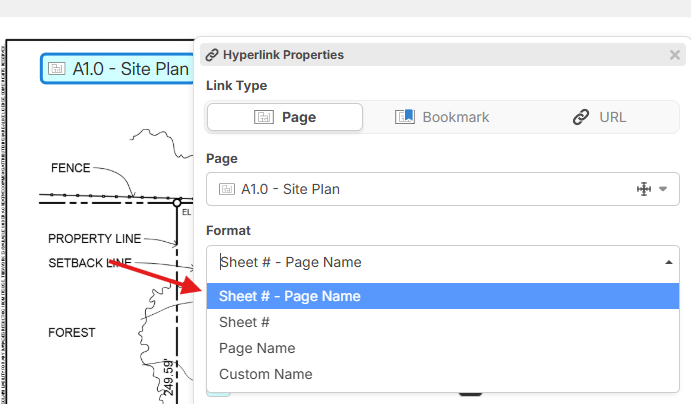Click the SETBACK LINE annotation

pos(90,263)
